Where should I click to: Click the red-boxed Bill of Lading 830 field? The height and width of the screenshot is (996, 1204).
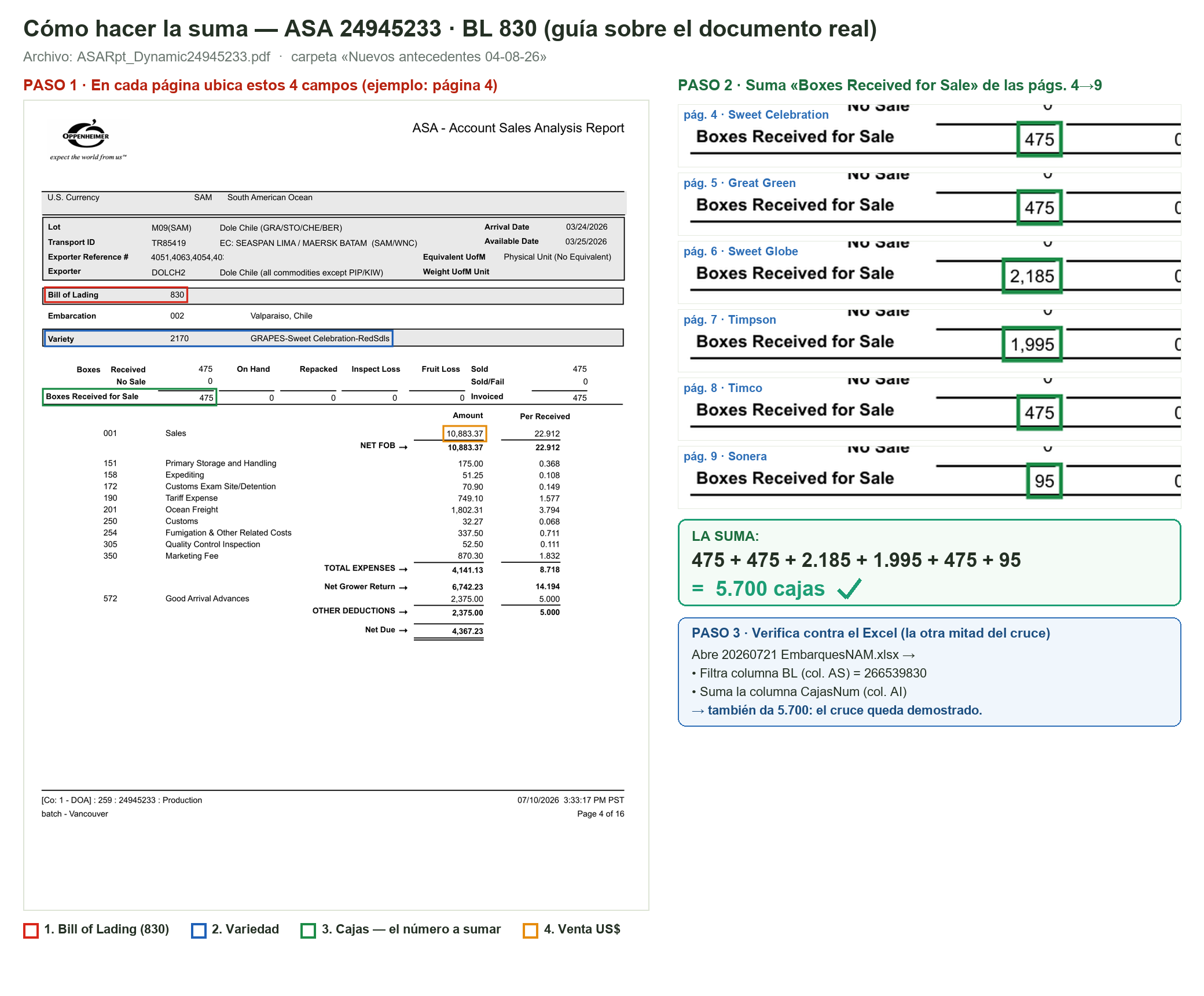click(x=116, y=295)
